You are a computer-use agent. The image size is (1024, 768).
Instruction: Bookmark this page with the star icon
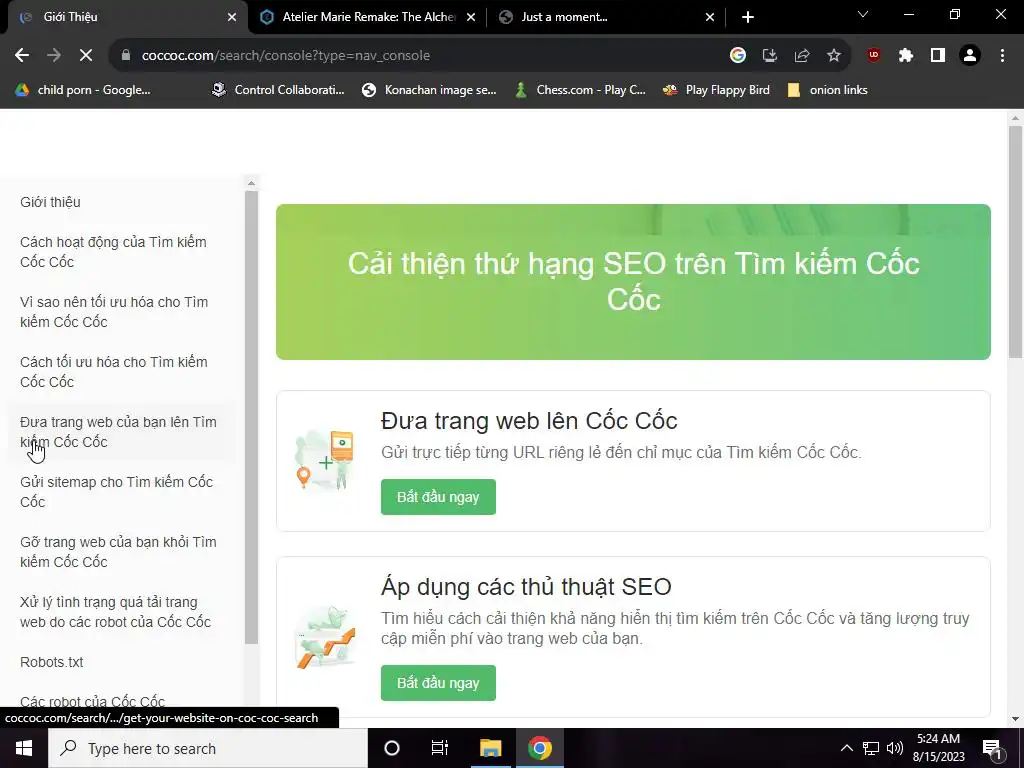[834, 56]
